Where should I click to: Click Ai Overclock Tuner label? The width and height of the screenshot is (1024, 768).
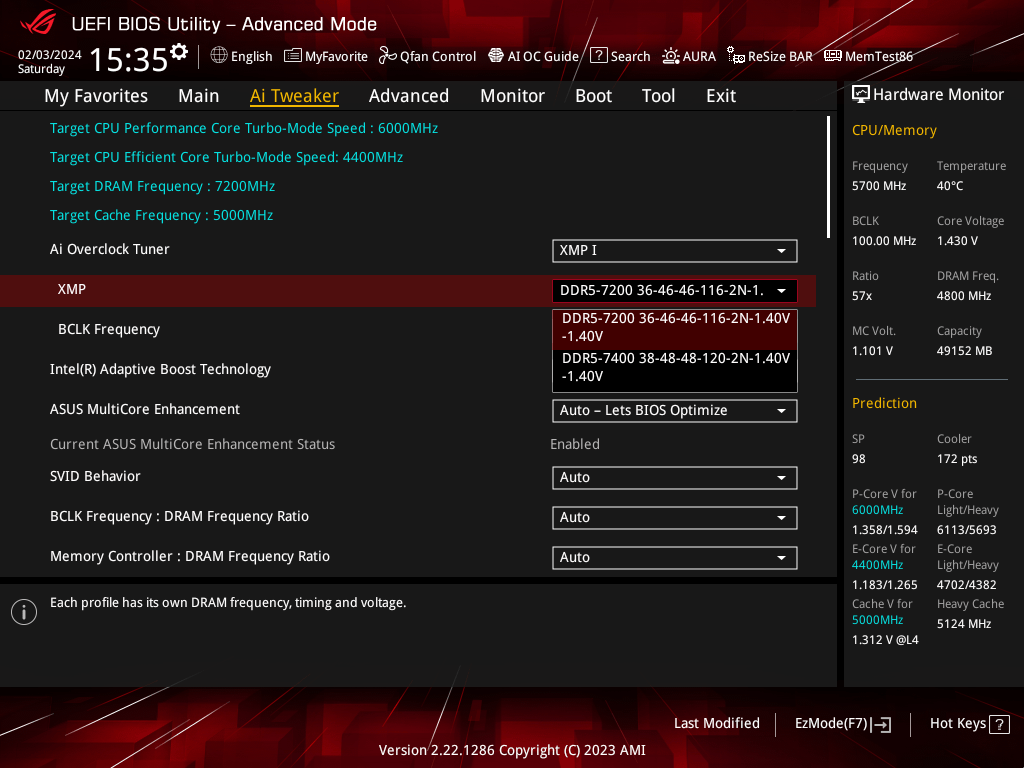110,249
